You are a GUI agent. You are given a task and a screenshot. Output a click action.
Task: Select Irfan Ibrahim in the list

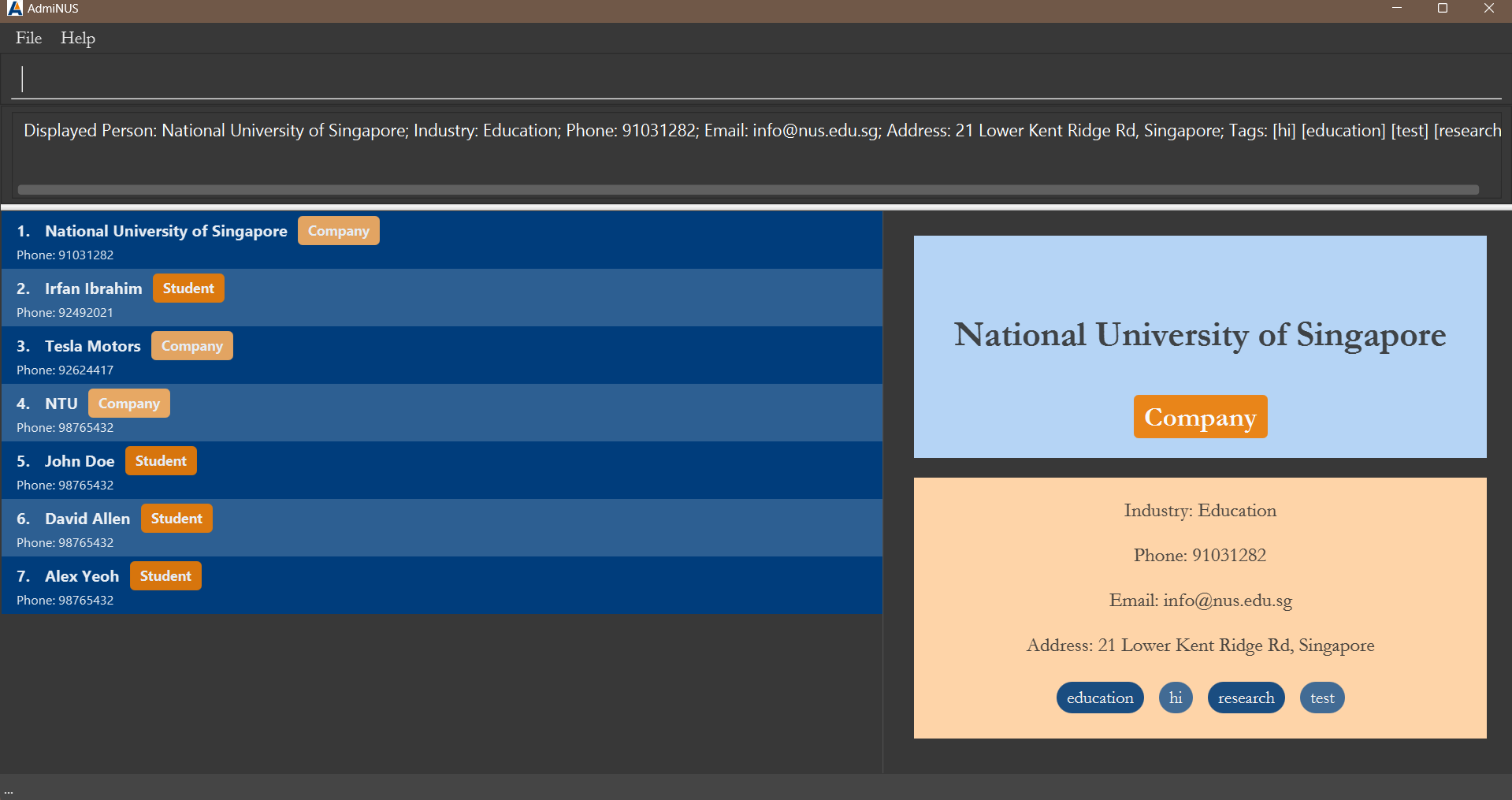pyautogui.click(x=441, y=298)
